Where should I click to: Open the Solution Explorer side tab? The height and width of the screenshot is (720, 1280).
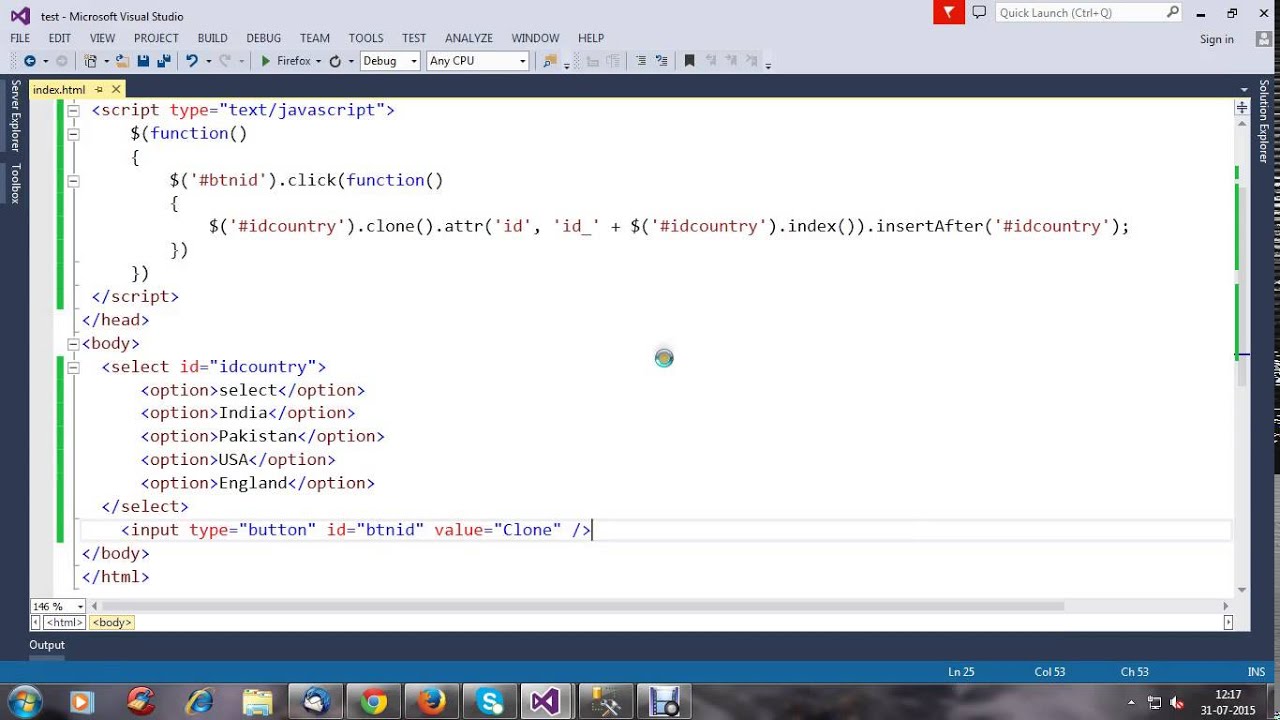[1264, 121]
